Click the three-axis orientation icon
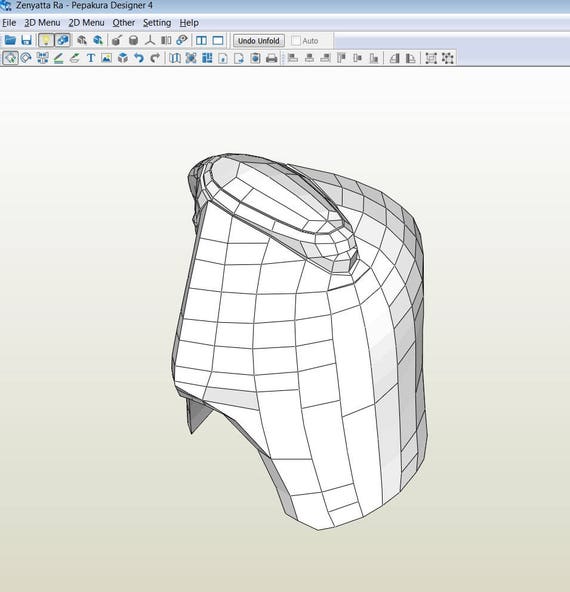This screenshot has width=570, height=592. click(150, 40)
